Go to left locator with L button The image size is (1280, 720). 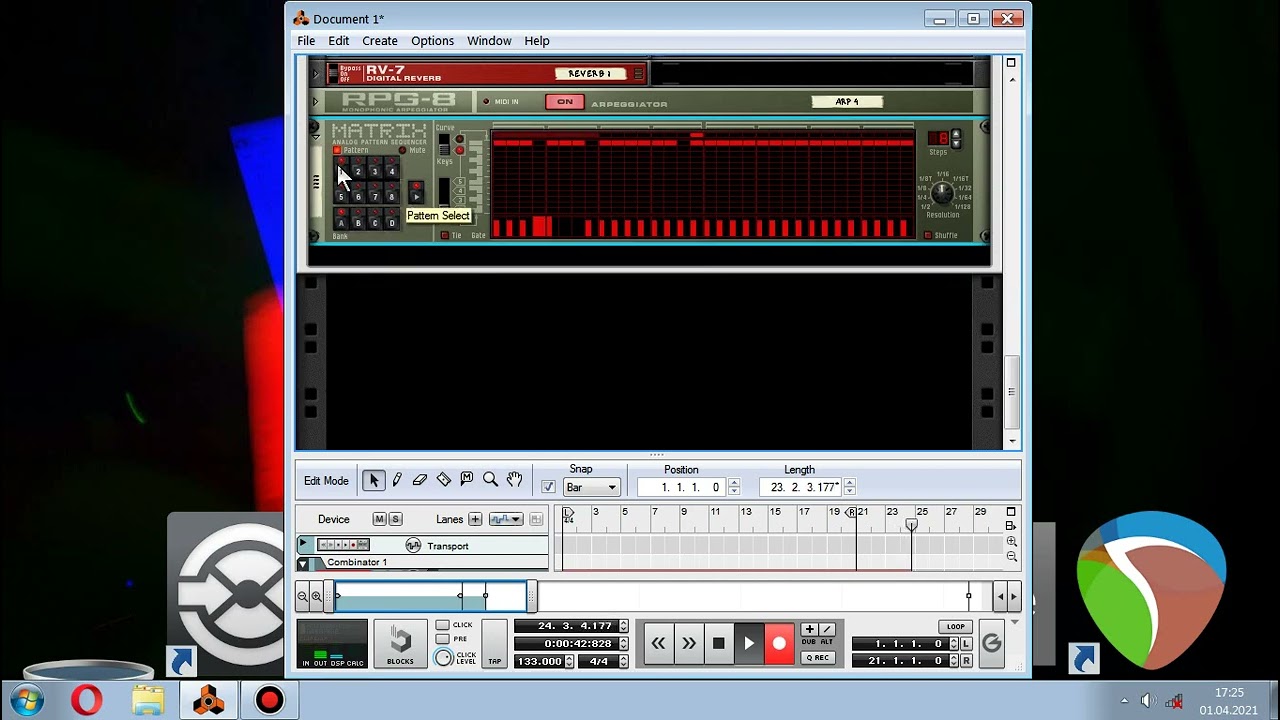[966, 644]
